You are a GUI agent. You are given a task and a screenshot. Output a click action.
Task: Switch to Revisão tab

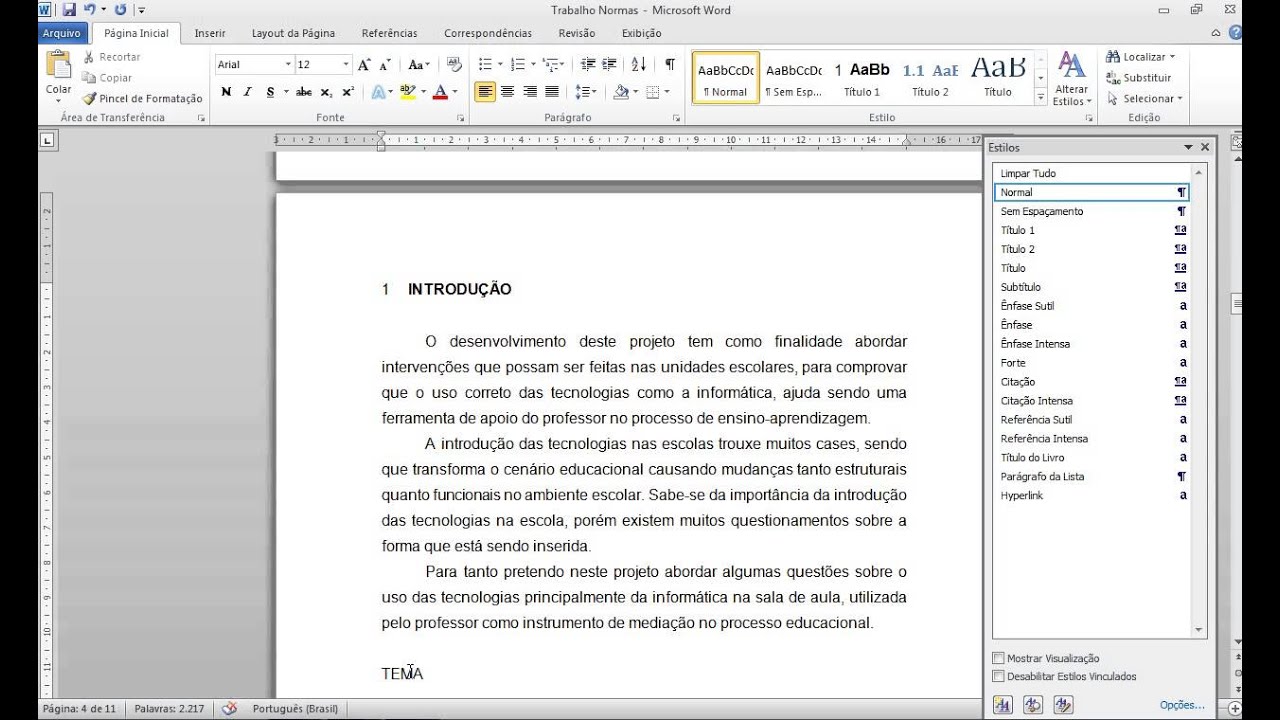577,33
